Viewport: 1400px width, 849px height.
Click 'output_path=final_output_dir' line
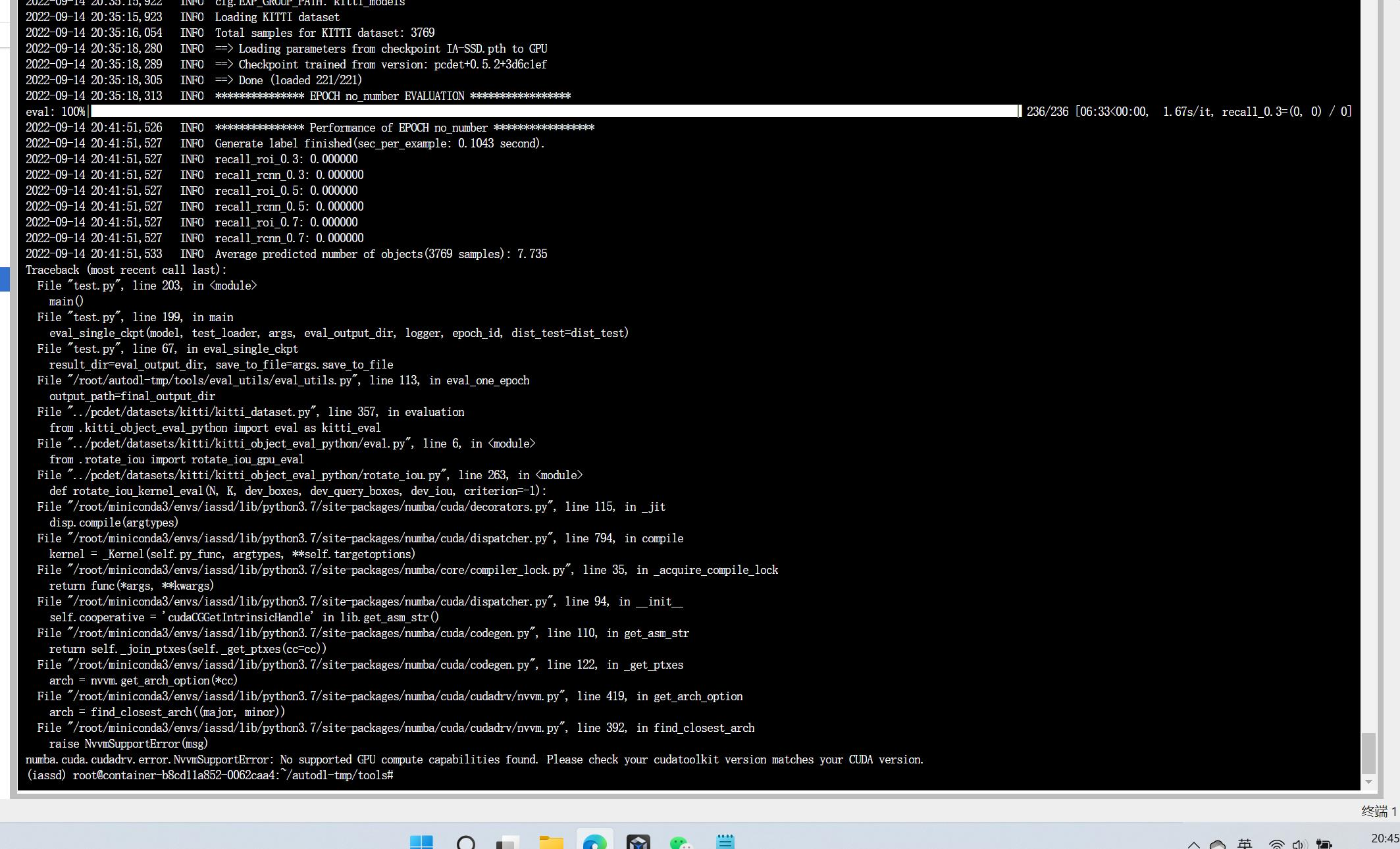point(132,396)
